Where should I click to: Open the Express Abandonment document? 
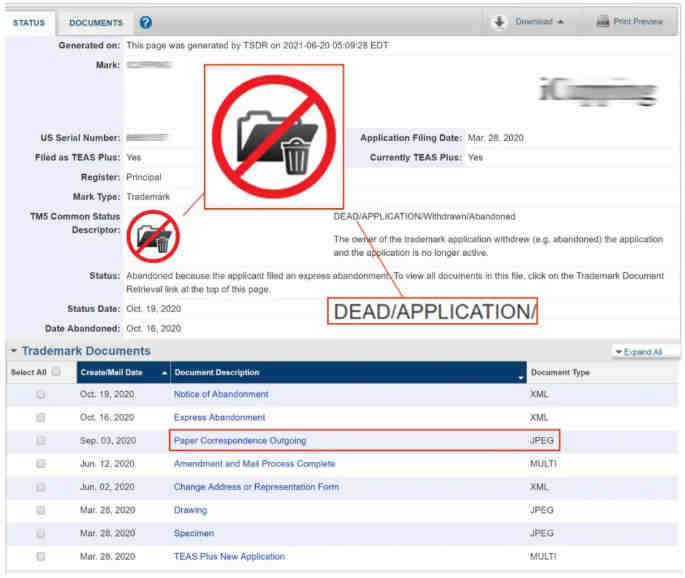pos(219,418)
